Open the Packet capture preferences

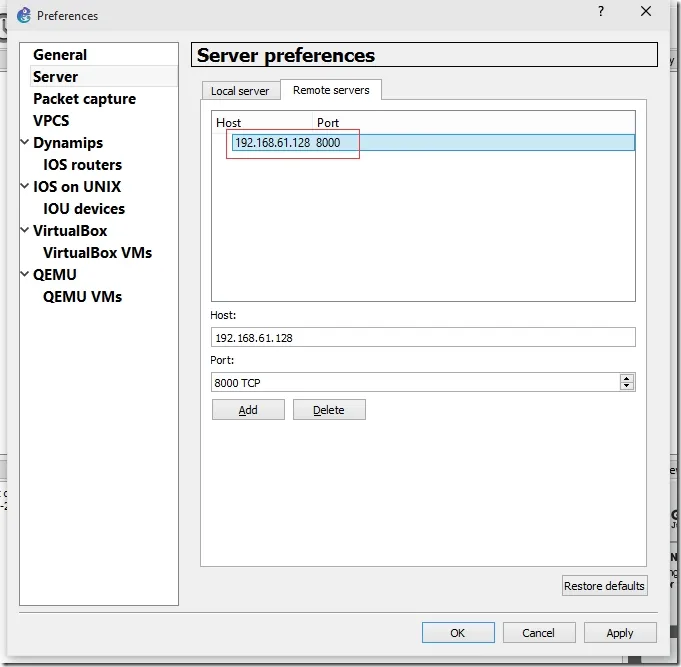point(84,99)
